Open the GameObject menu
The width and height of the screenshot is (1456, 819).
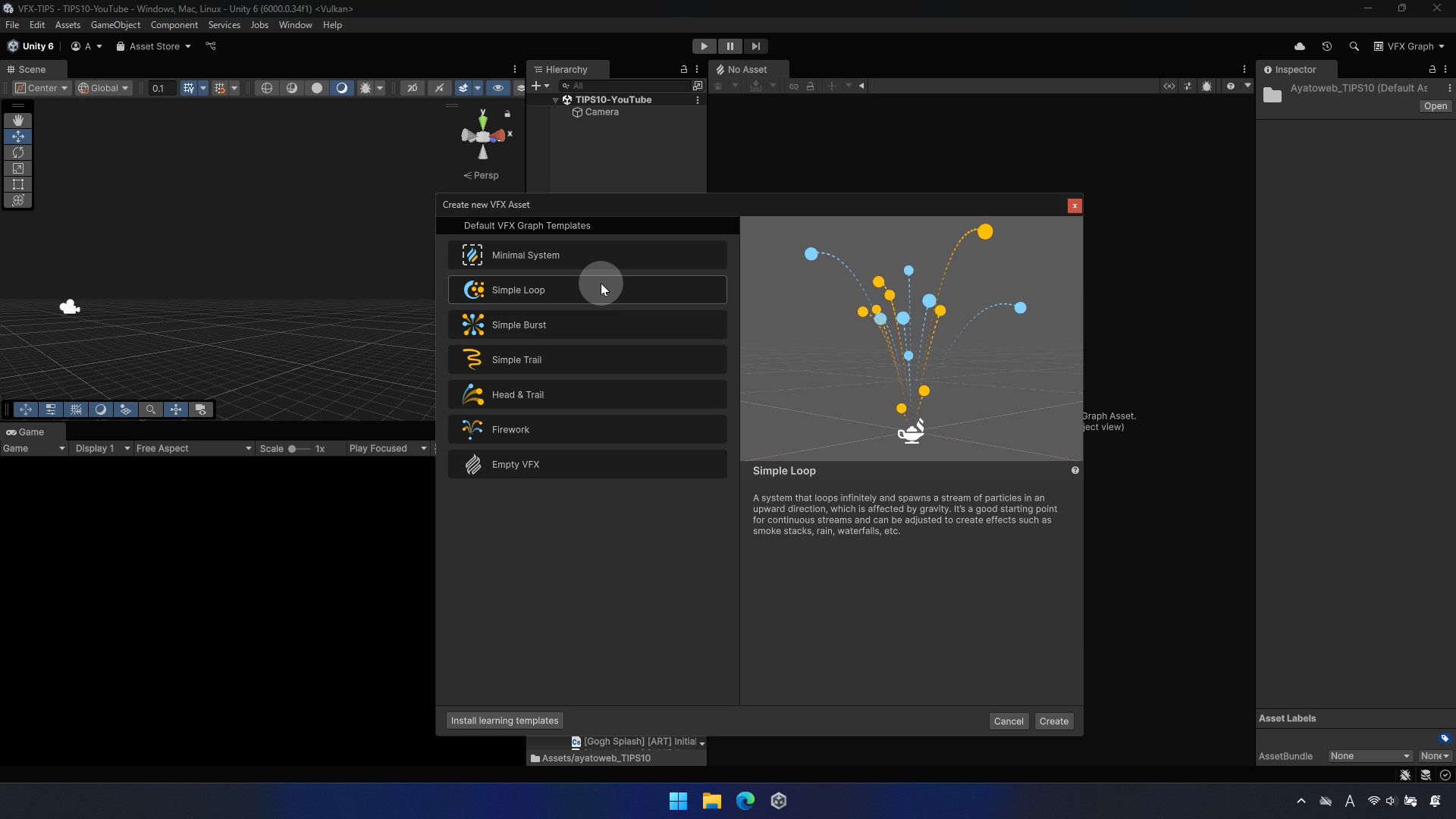115,25
